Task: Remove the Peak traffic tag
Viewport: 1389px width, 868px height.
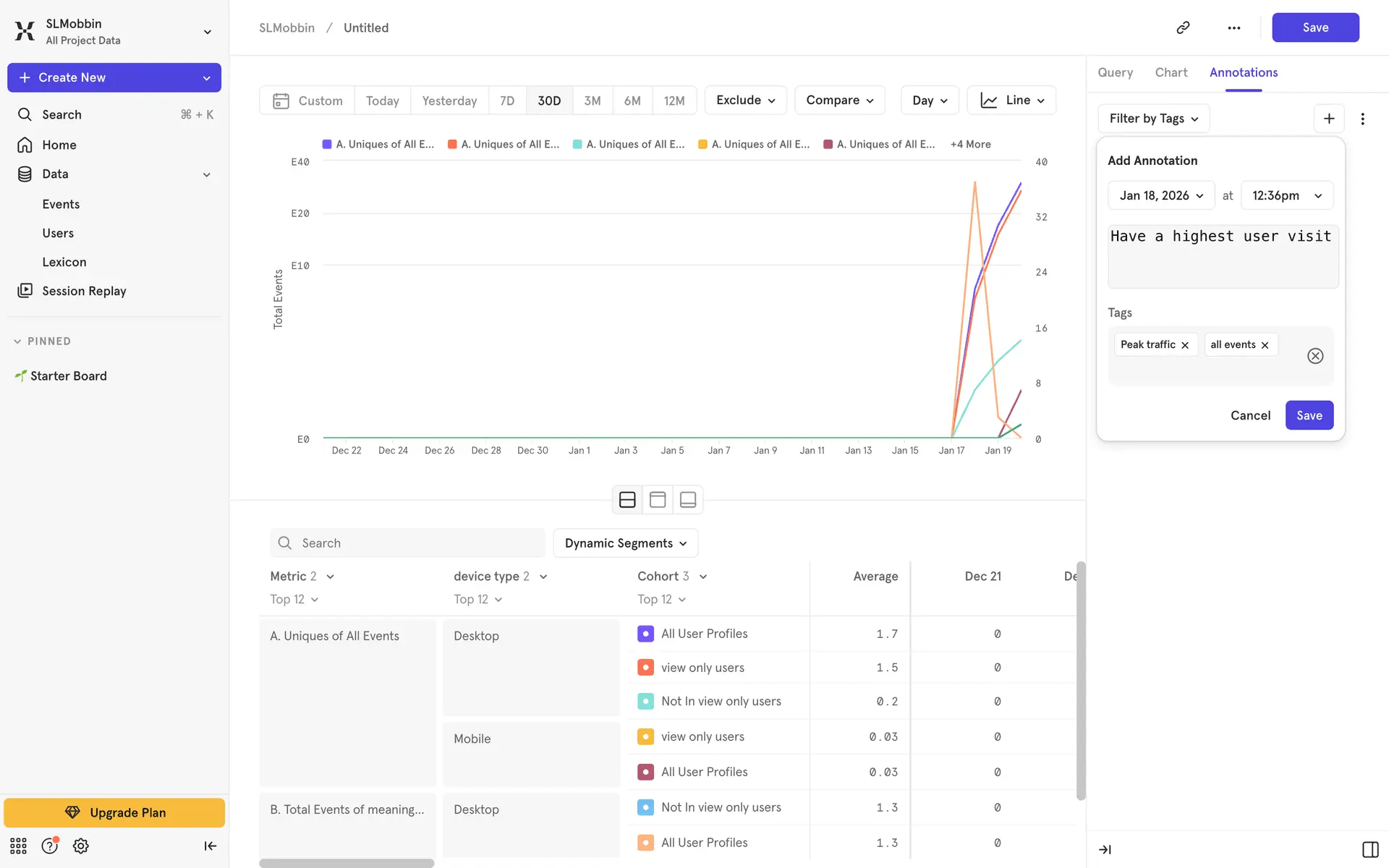Action: (1185, 345)
